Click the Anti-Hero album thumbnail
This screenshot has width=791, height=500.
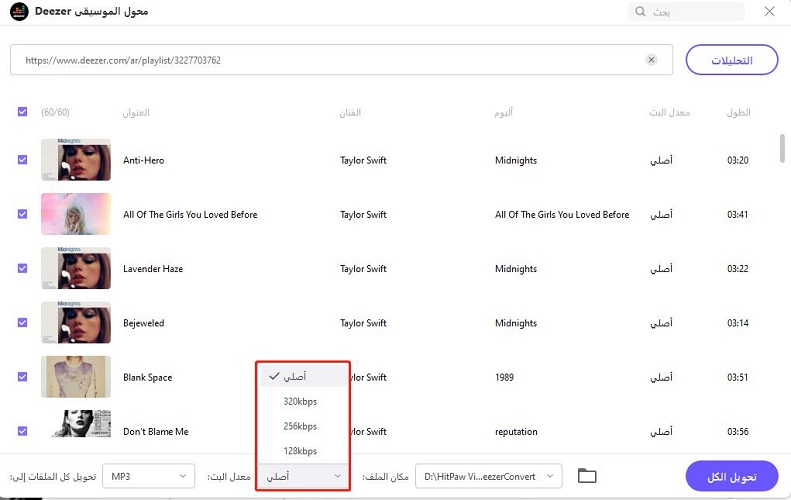pyautogui.click(x=76, y=159)
